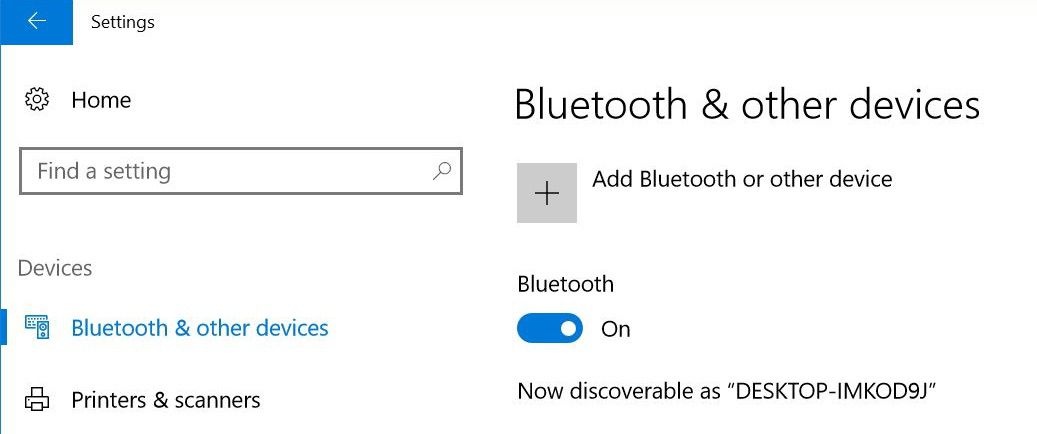Click the Bluetooth & other devices page heading
Image resolution: width=1037 pixels, height=434 pixels.
(746, 105)
